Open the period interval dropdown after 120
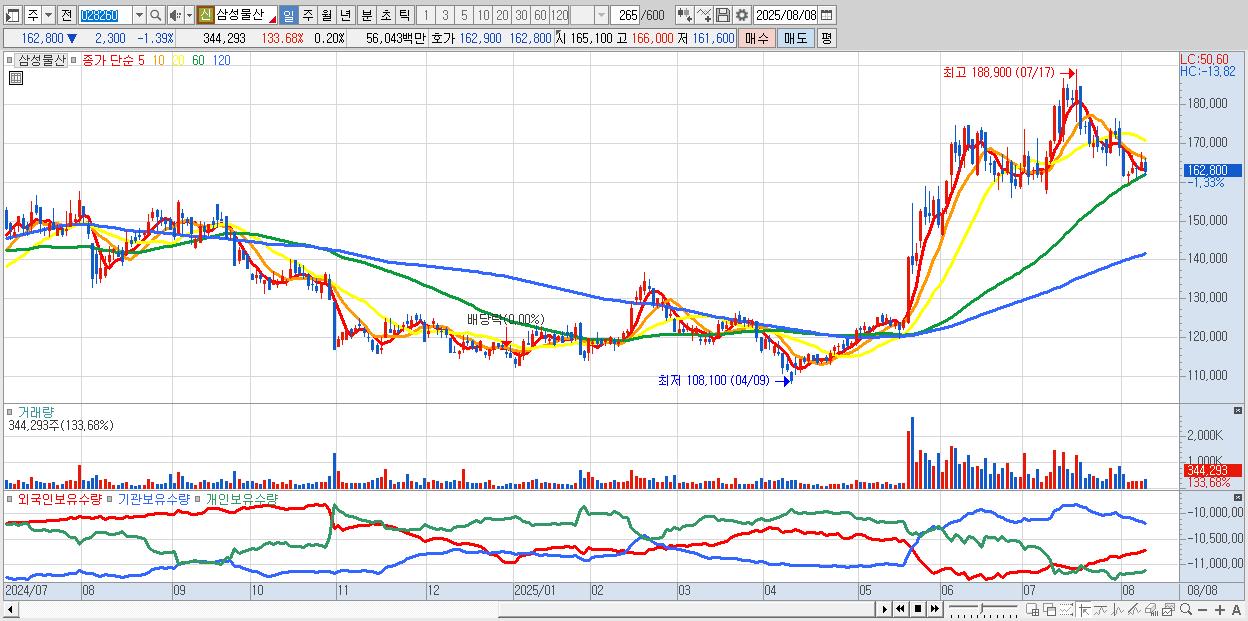Viewport: 1248px width, 621px height. point(601,15)
